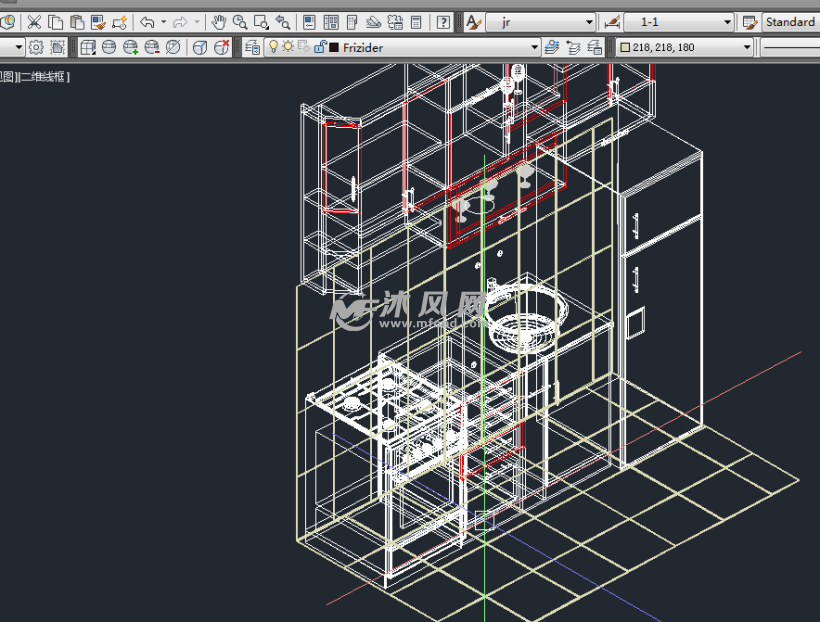The width and height of the screenshot is (820, 622).
Task: Click the Make Object's Layer Current icon
Action: pos(553,46)
